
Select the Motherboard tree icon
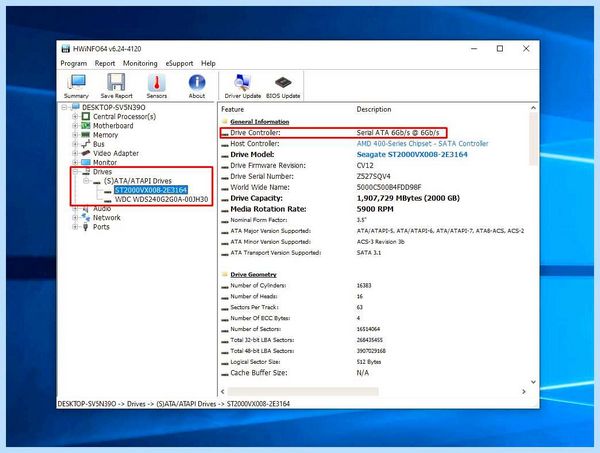tap(86, 125)
